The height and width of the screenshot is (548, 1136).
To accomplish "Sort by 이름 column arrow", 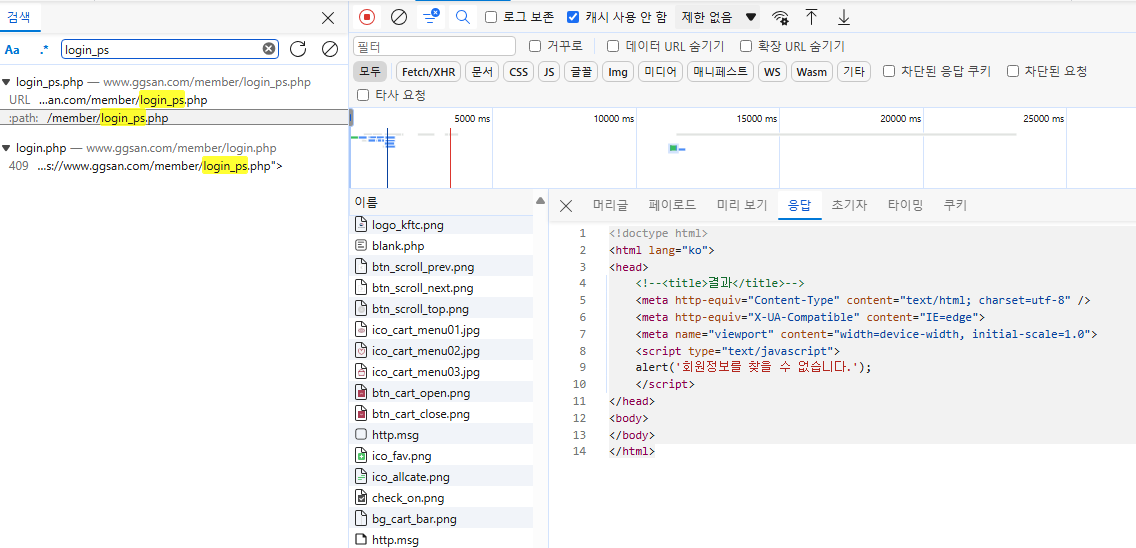I will pos(539,201).
